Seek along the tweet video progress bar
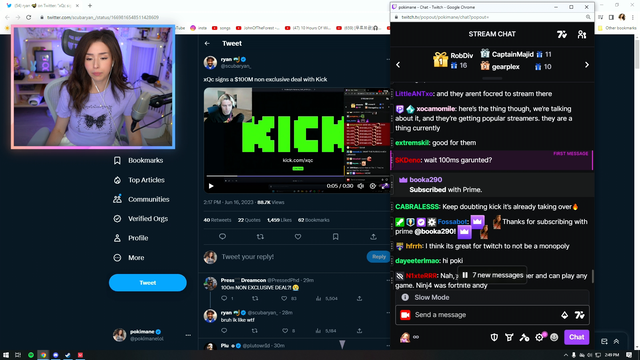Screen dimensions: 640x360 [275, 176]
